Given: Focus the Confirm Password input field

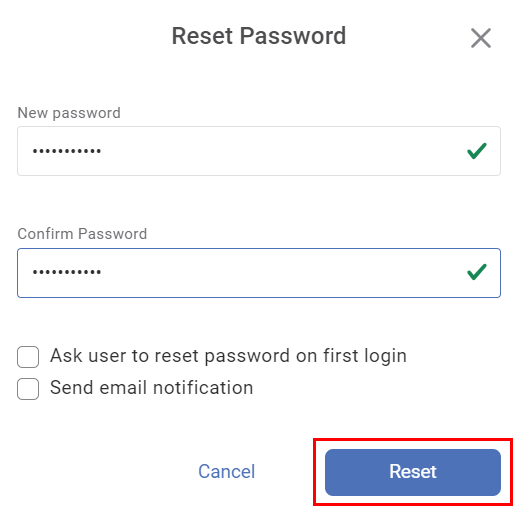Looking at the screenshot, I should 259,273.
